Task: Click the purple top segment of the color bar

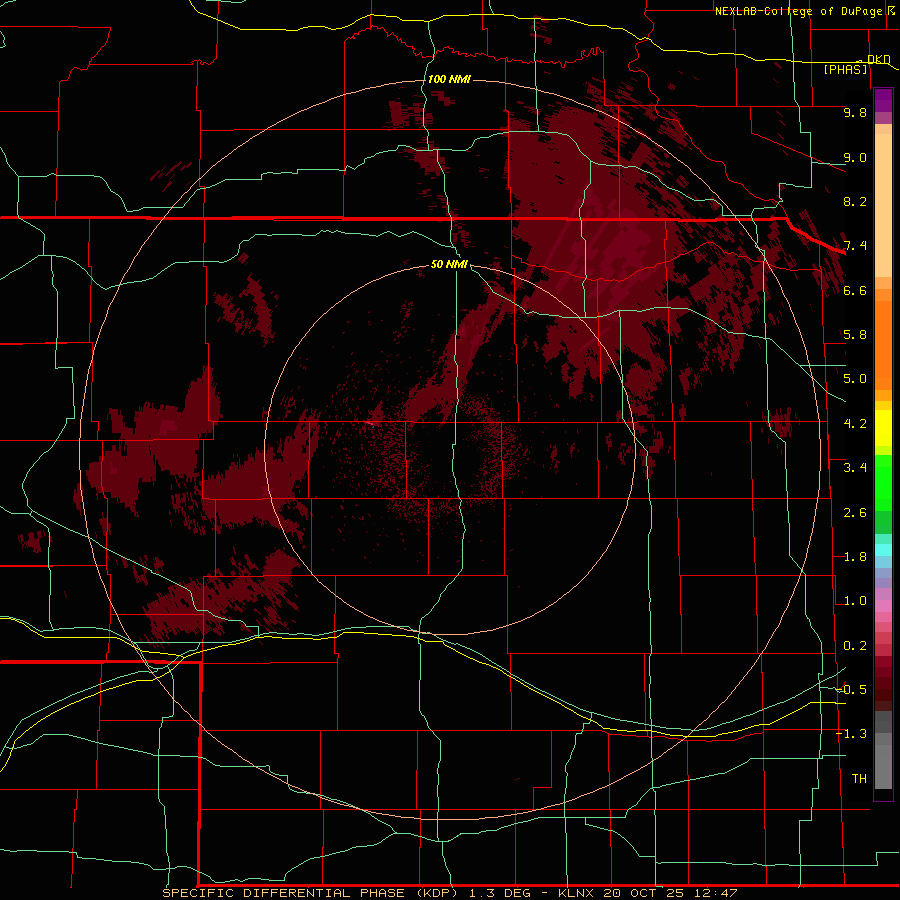Action: tap(883, 100)
